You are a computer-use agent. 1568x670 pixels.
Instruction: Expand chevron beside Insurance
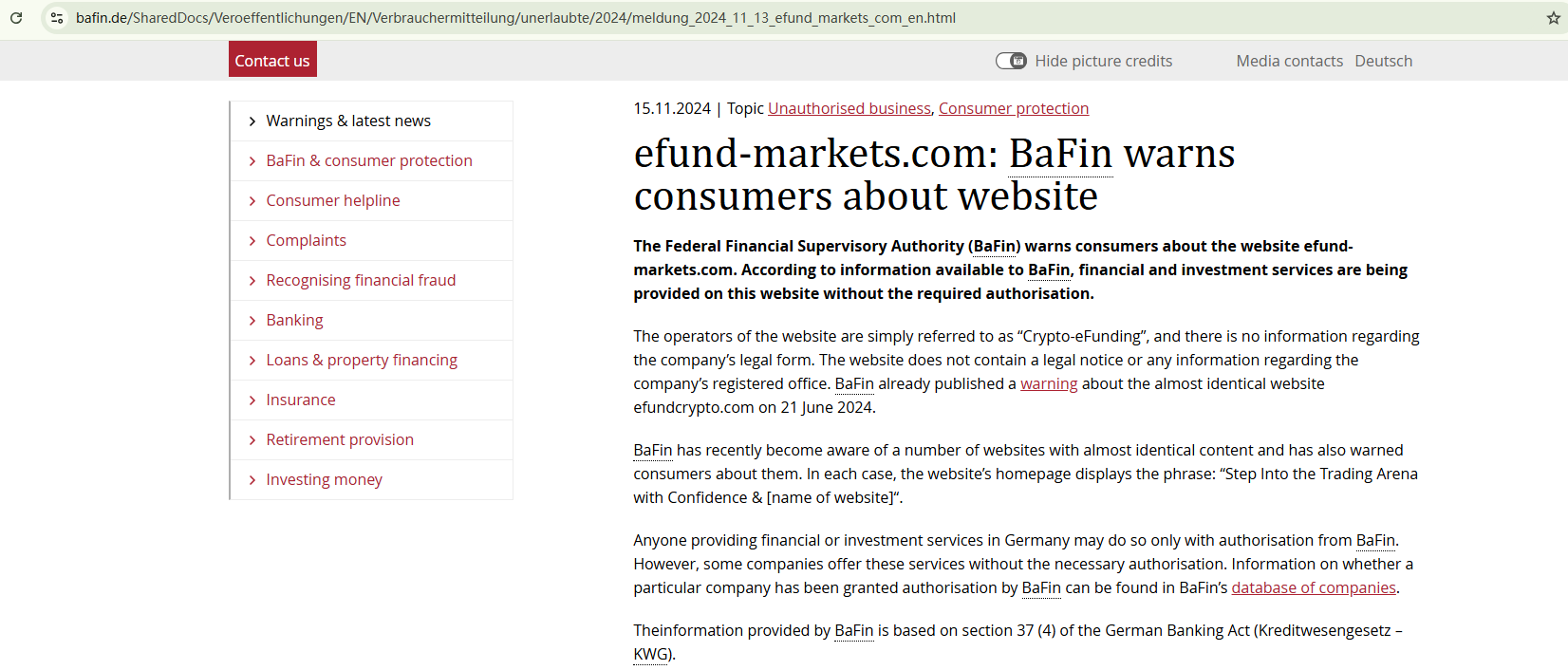tap(252, 400)
